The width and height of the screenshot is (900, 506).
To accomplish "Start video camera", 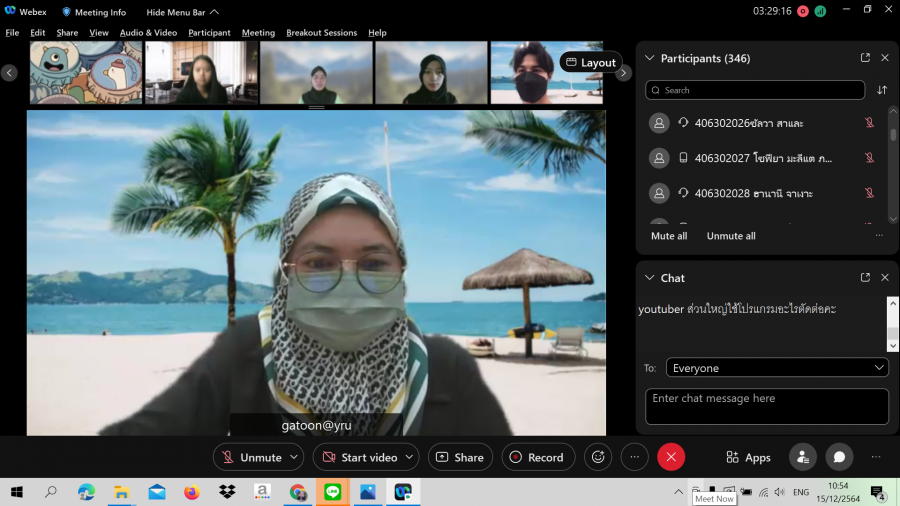I will click(x=358, y=457).
